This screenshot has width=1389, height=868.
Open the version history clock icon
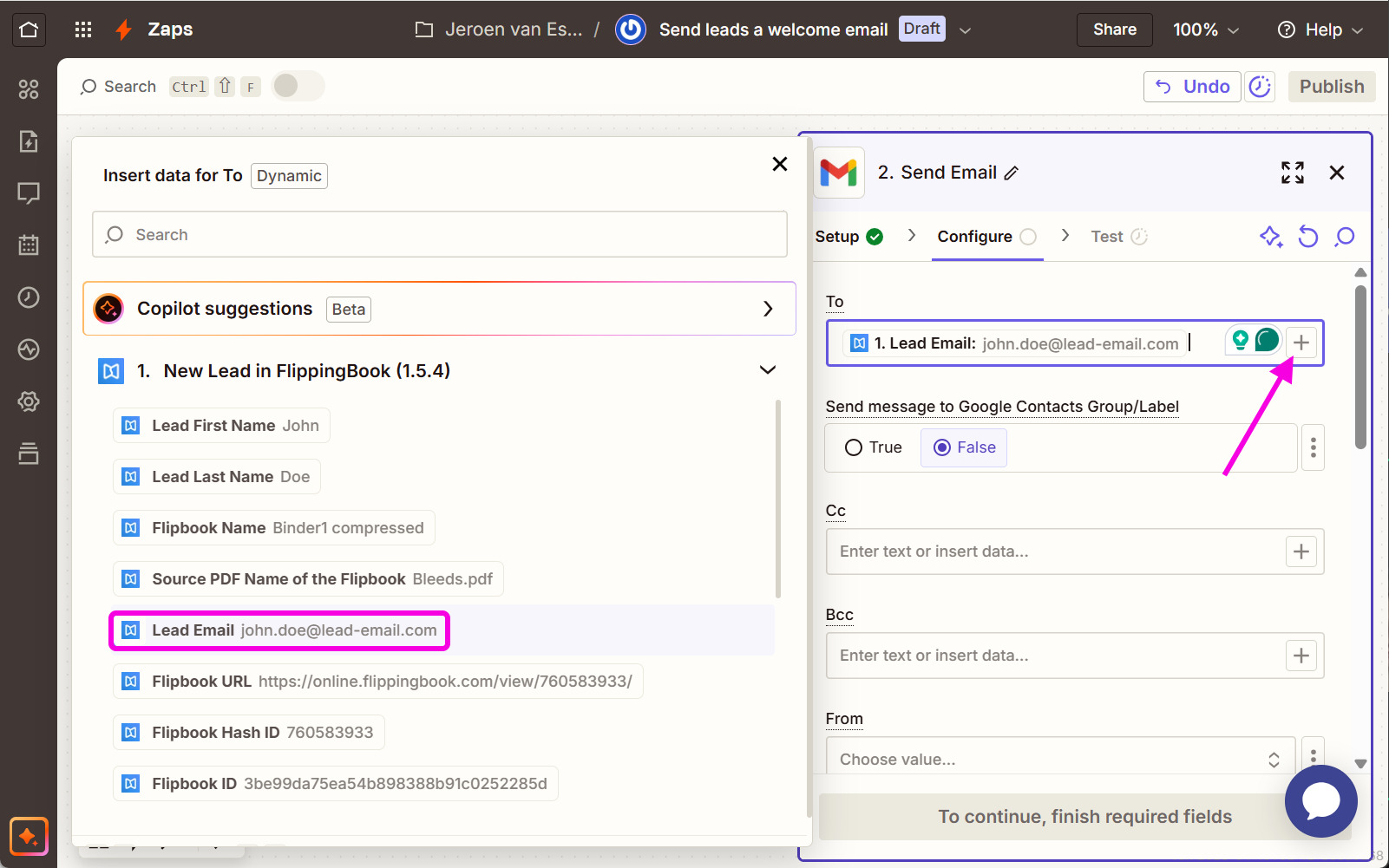click(x=1260, y=87)
